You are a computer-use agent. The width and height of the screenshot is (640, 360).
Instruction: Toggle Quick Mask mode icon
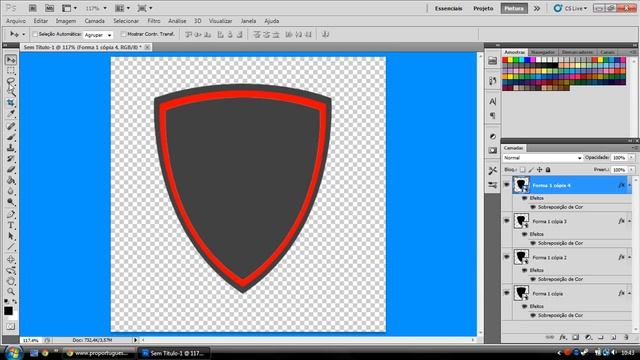[x=10, y=327]
